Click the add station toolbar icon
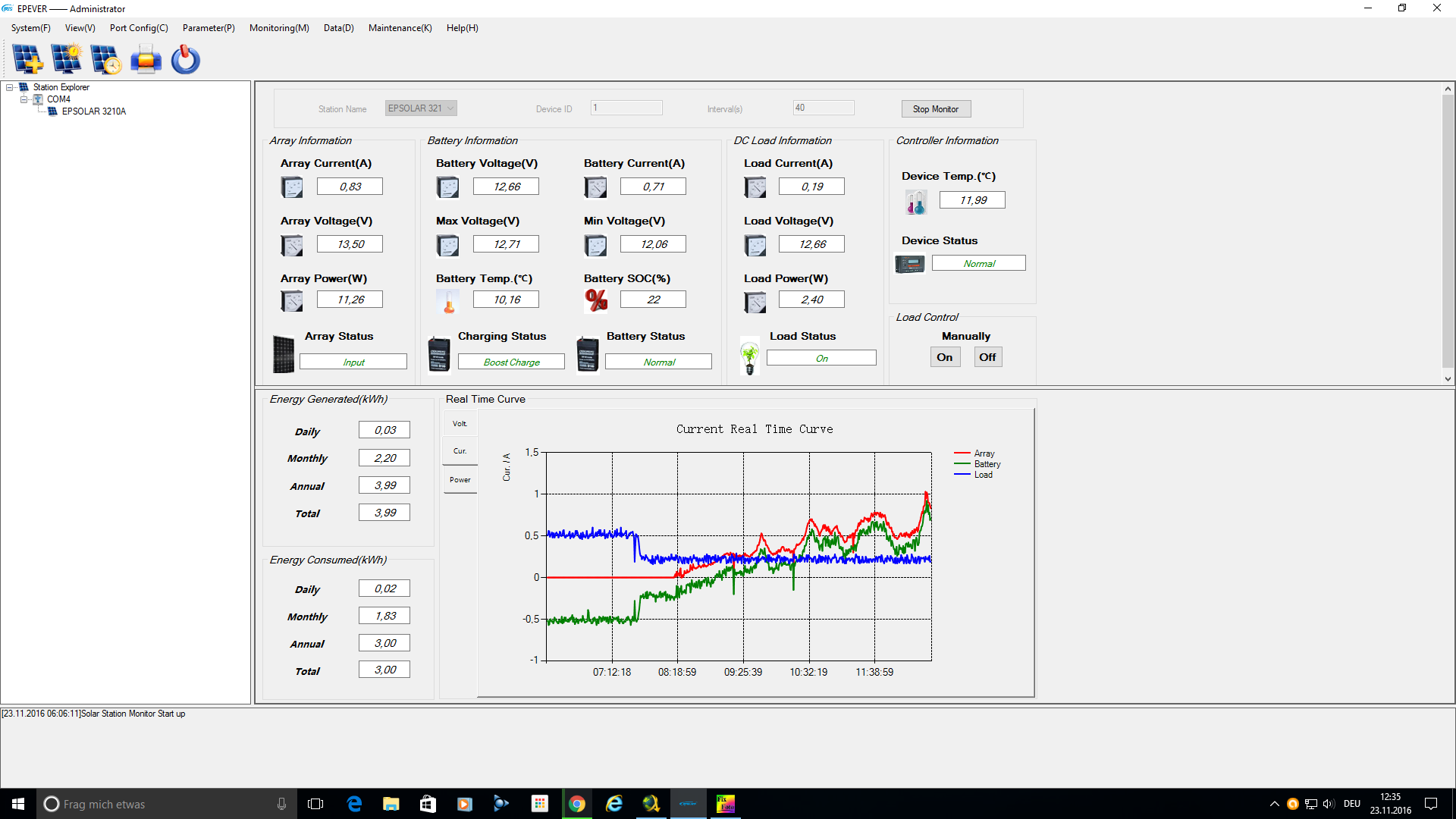The width and height of the screenshot is (1456, 819). 28,59
